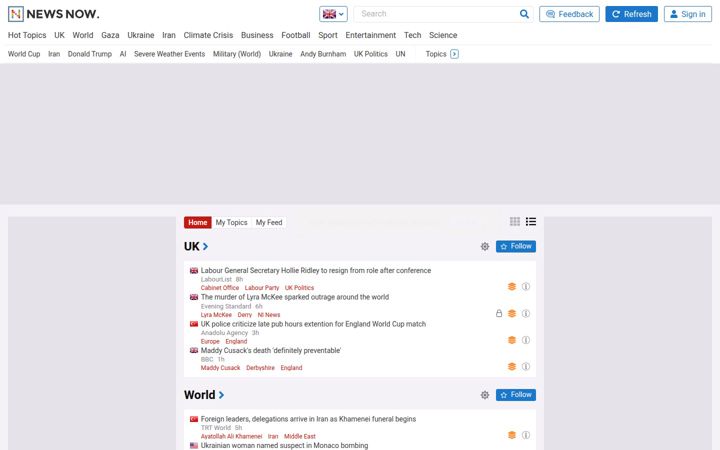
Task: Open the Donald Trump trending topic link
Action: pyautogui.click(x=90, y=54)
